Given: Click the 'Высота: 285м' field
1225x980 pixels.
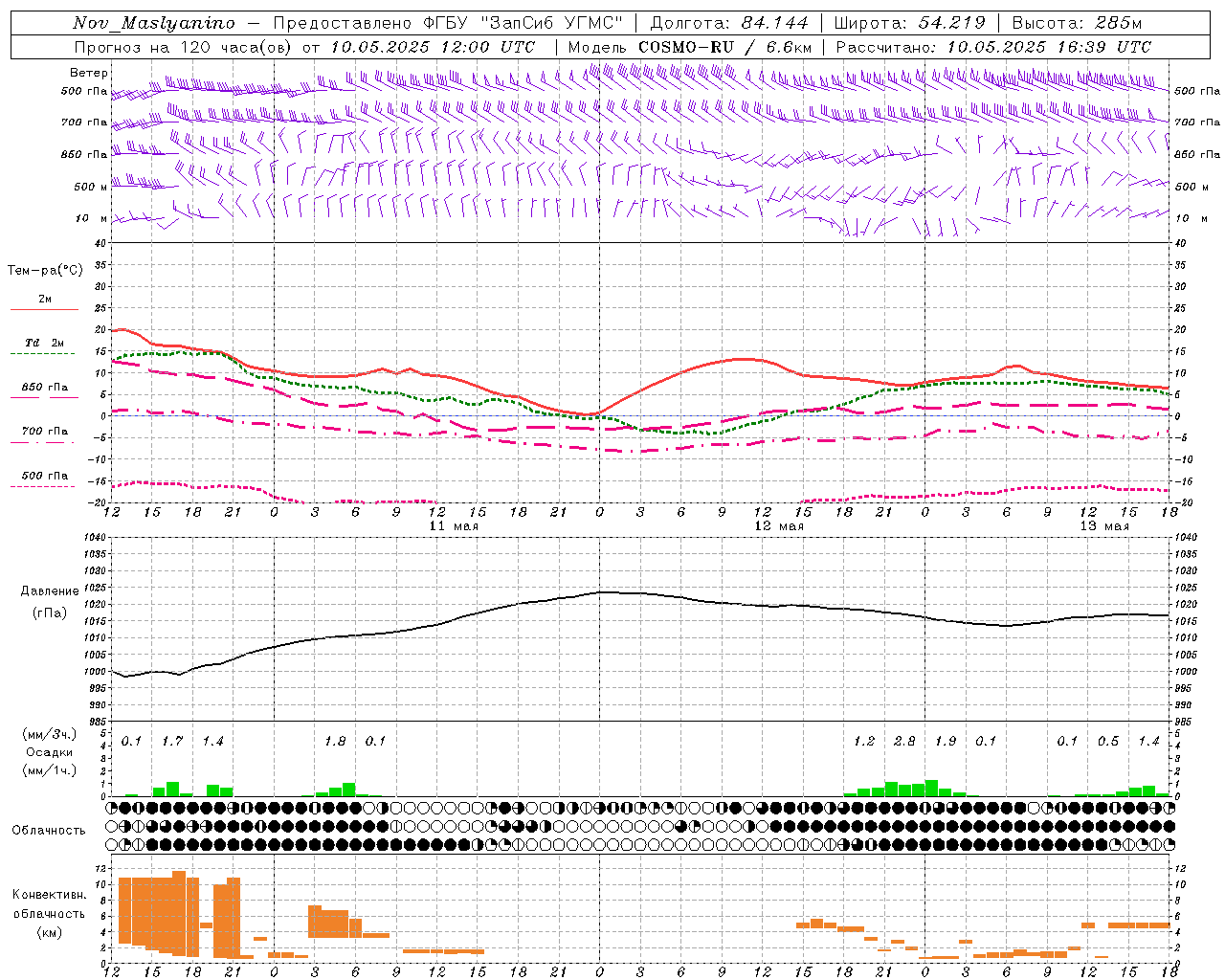Looking at the screenshot, I should pos(1077,23).
